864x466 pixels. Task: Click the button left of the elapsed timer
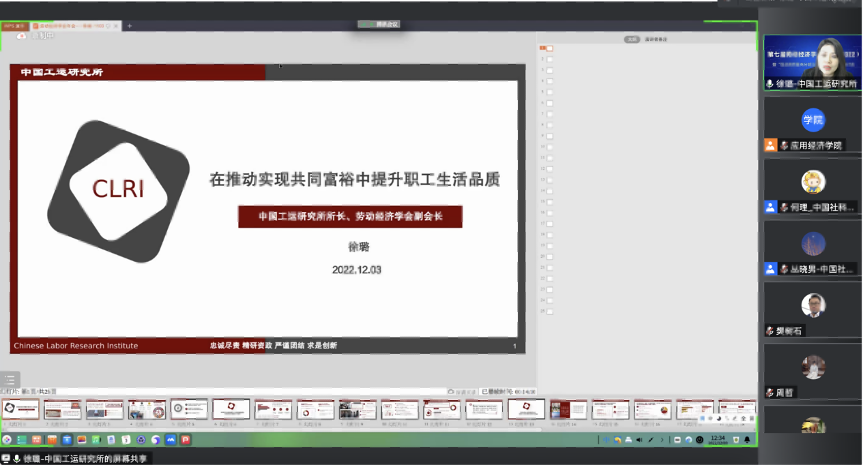[462, 392]
